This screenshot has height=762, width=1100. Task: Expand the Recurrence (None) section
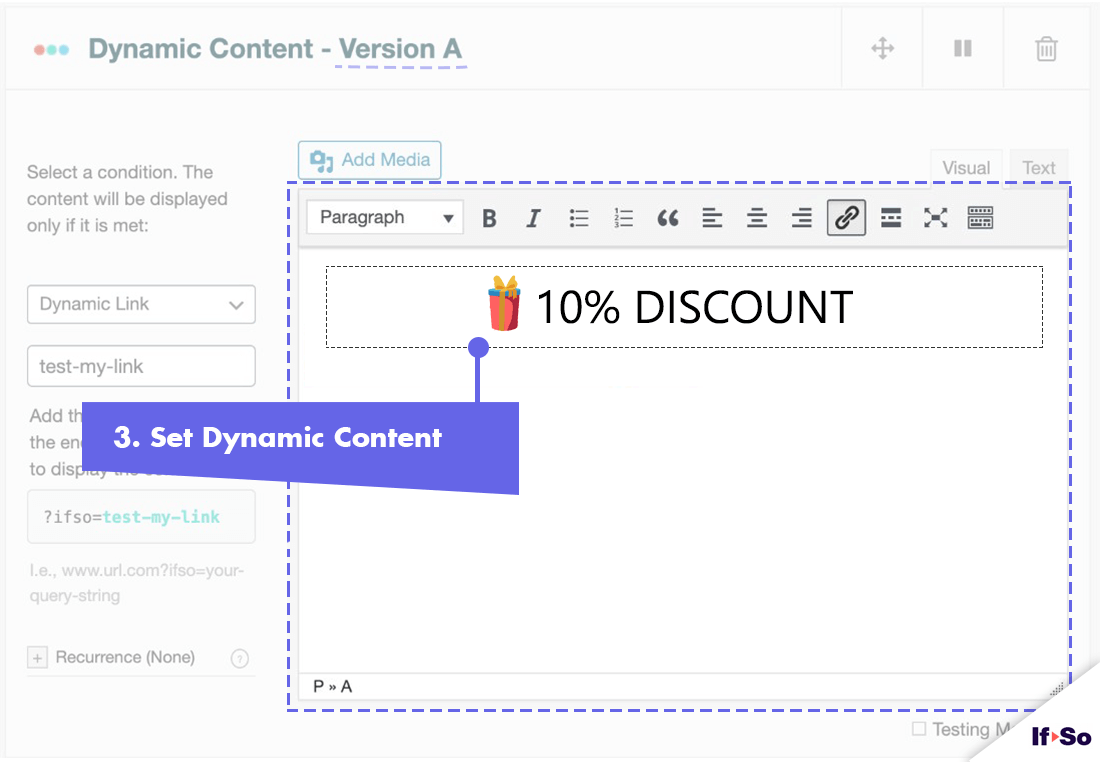click(x=37, y=657)
